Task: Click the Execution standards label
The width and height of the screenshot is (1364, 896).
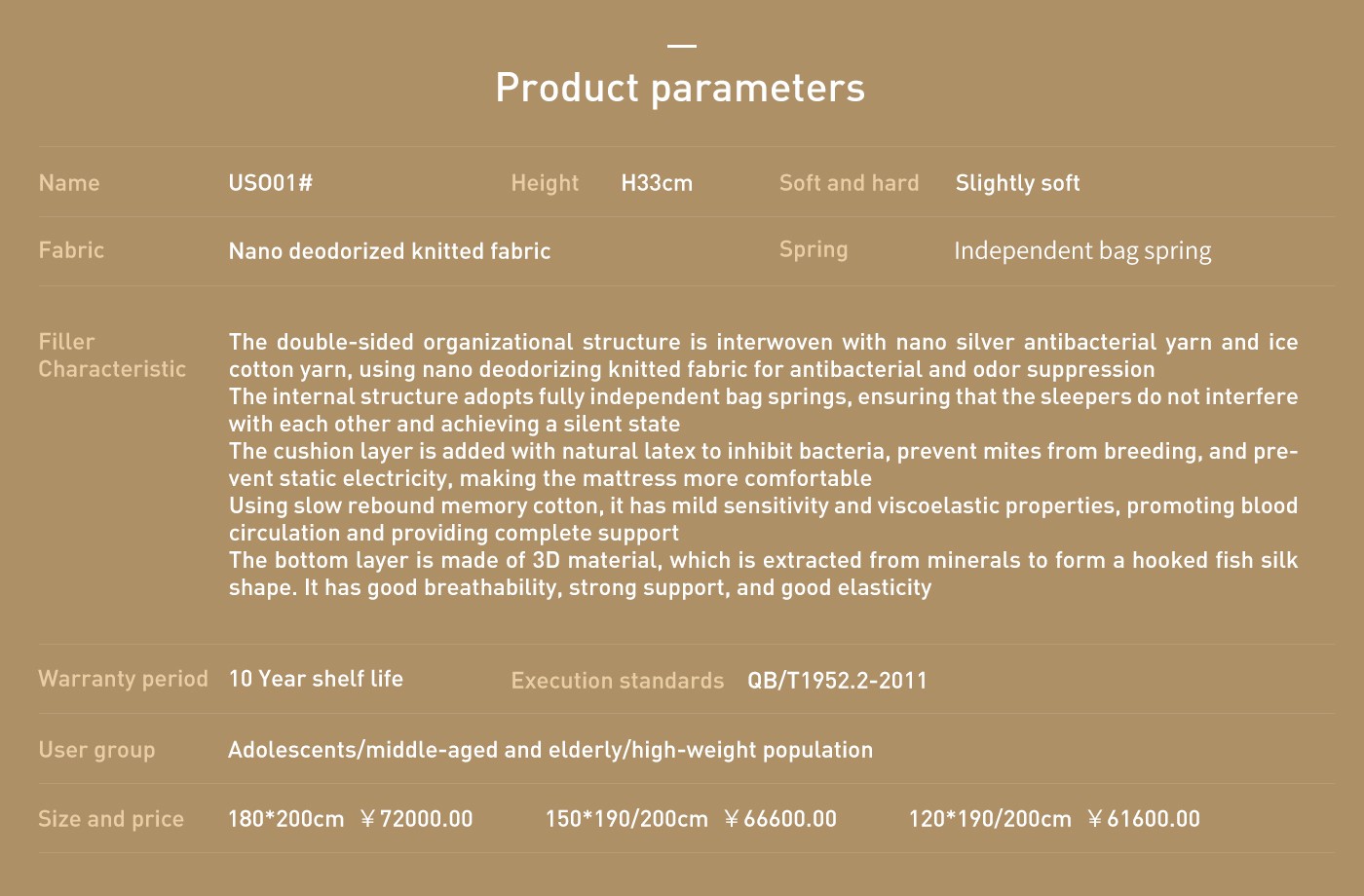Action: (x=618, y=681)
